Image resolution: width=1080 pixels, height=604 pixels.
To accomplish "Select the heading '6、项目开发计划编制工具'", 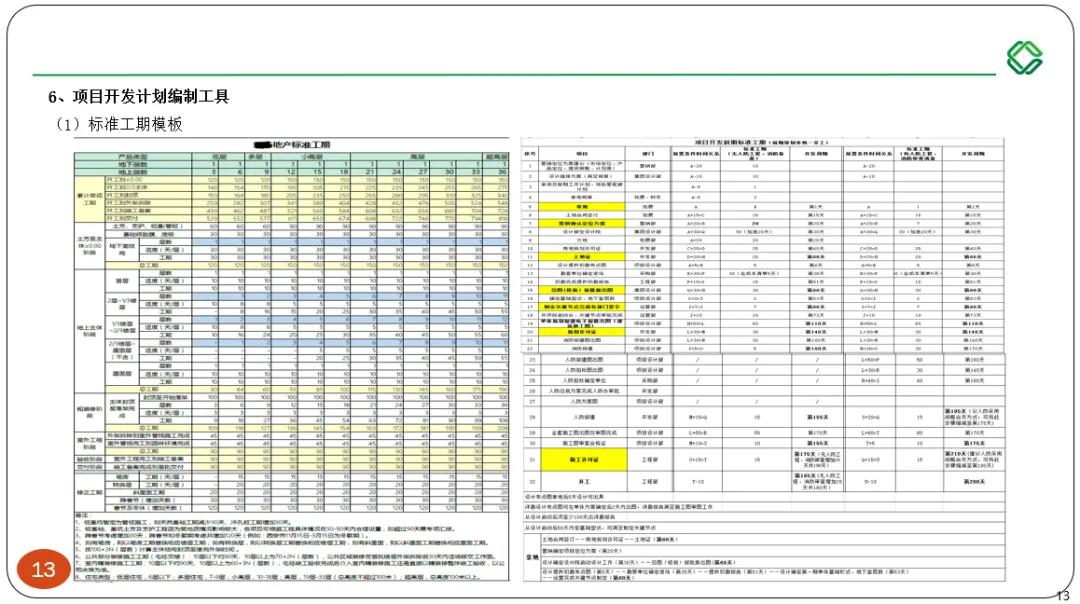I will [x=138, y=96].
